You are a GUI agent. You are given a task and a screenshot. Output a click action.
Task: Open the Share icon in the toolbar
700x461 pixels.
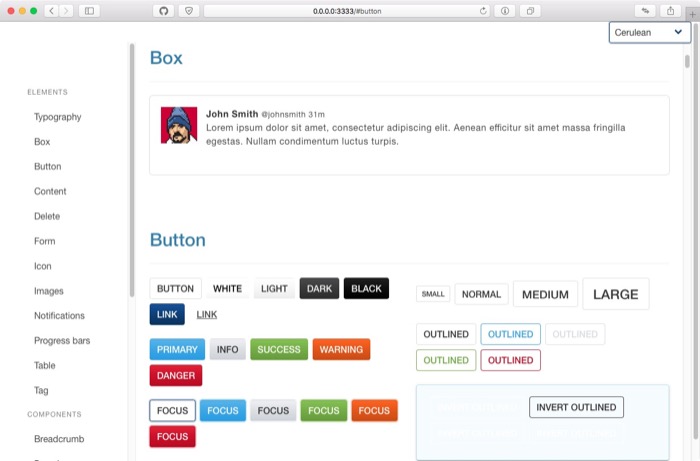pyautogui.click(x=668, y=11)
